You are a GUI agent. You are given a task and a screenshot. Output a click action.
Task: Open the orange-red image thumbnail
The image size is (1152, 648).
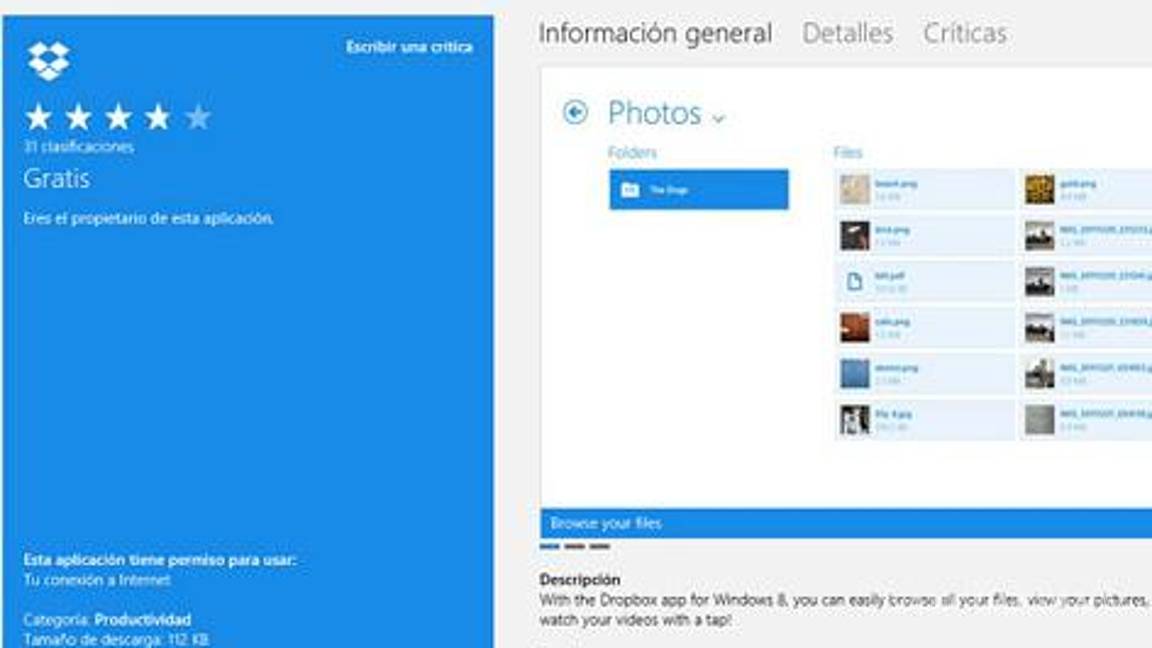854,328
